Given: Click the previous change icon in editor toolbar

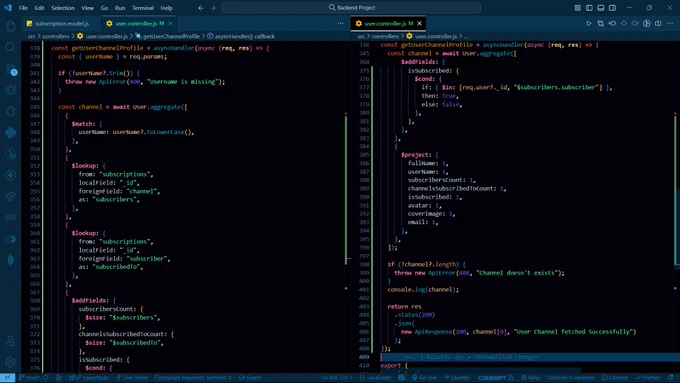Looking at the screenshot, I should 612,23.
